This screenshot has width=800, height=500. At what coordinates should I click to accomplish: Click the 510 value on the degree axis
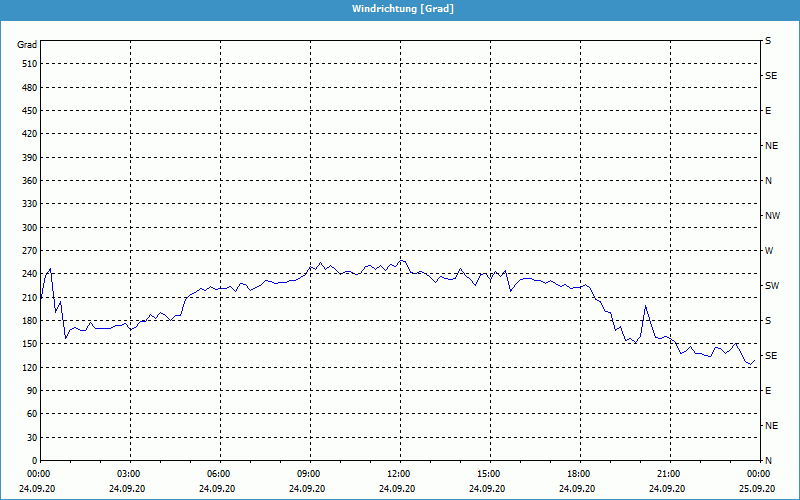[x=27, y=64]
